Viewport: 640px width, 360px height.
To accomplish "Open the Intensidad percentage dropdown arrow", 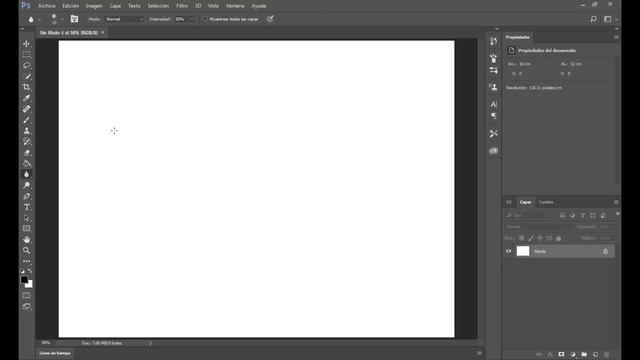I will click(192, 19).
